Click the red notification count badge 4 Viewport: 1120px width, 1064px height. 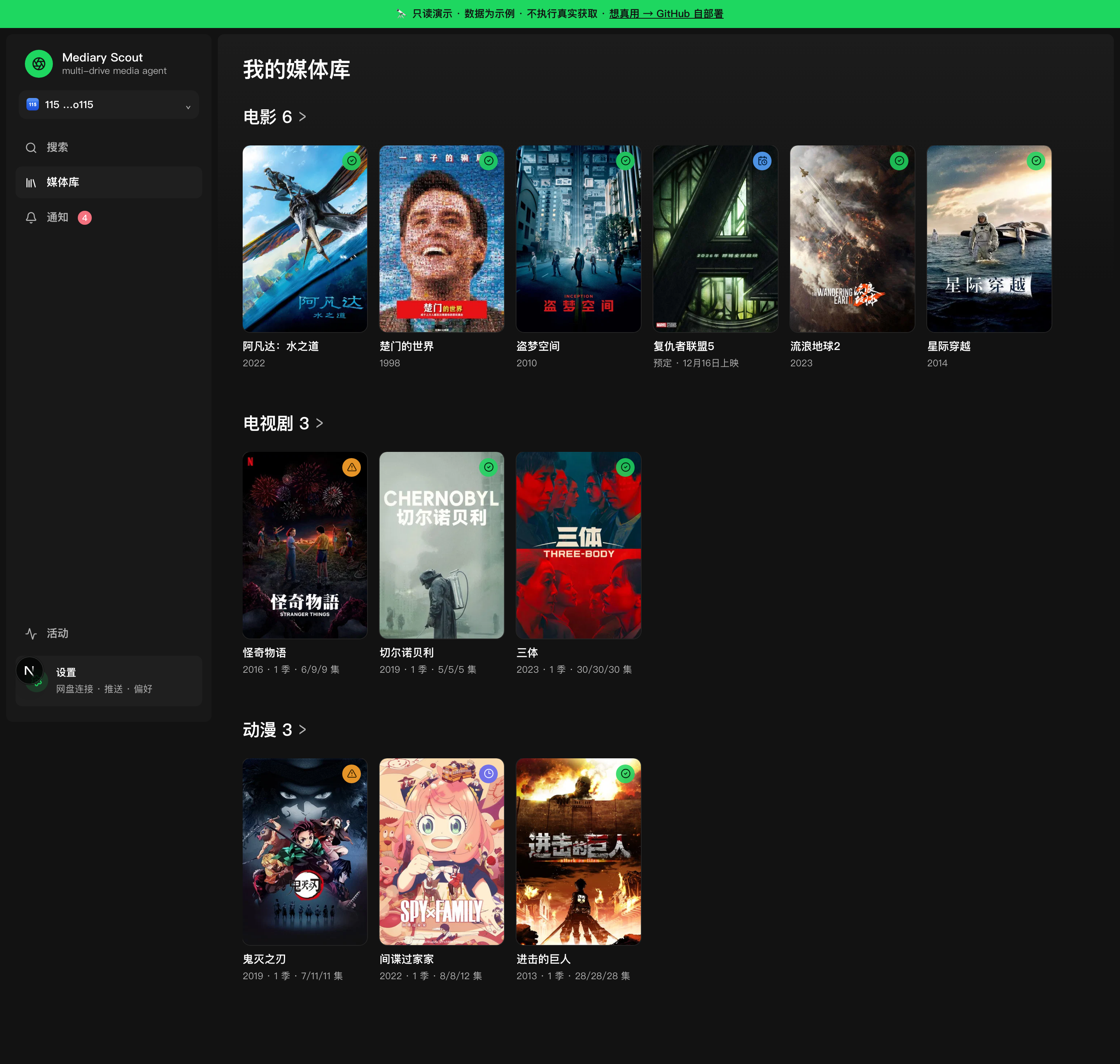click(x=84, y=218)
